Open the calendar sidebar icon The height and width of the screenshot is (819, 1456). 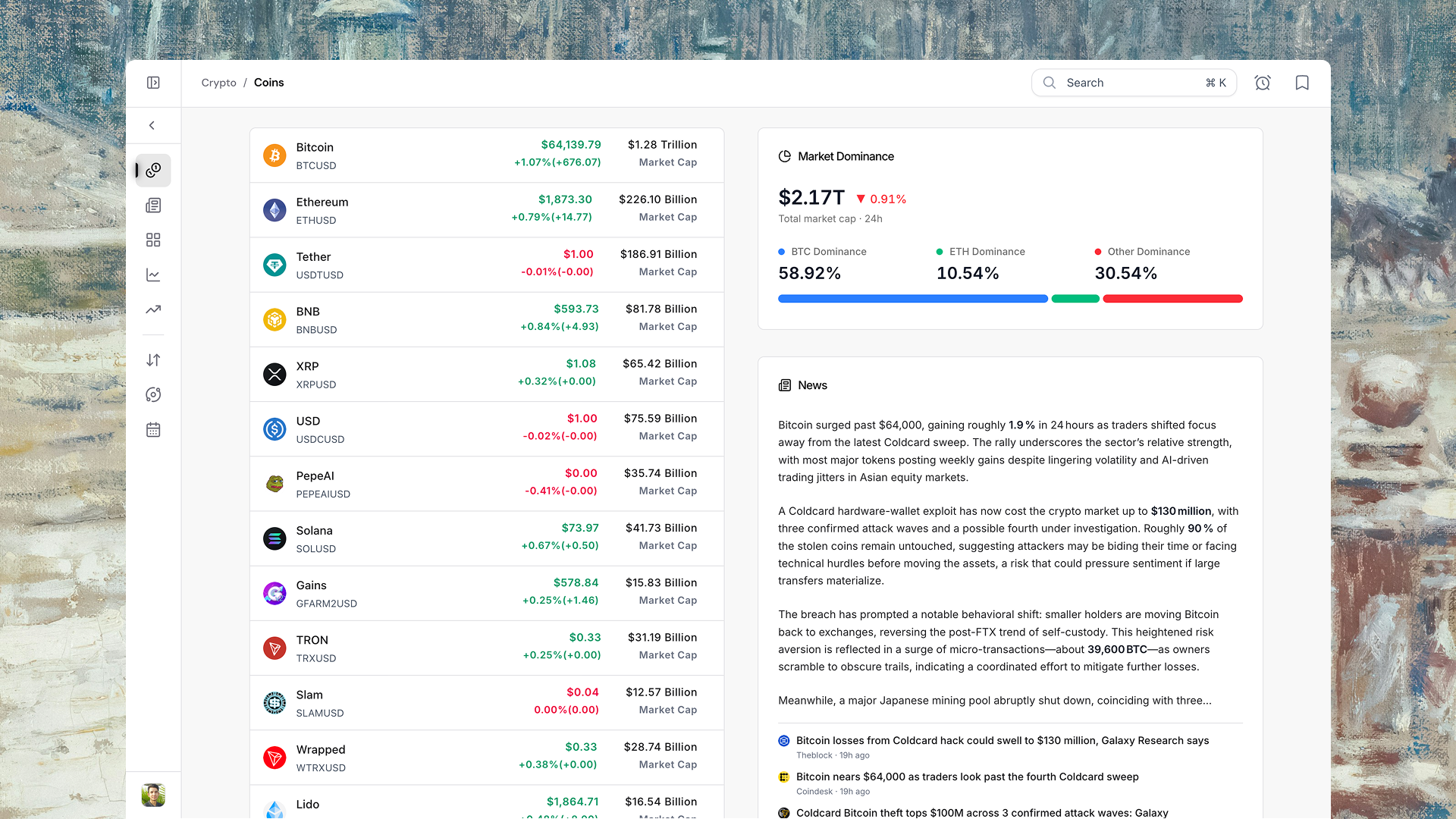153,430
